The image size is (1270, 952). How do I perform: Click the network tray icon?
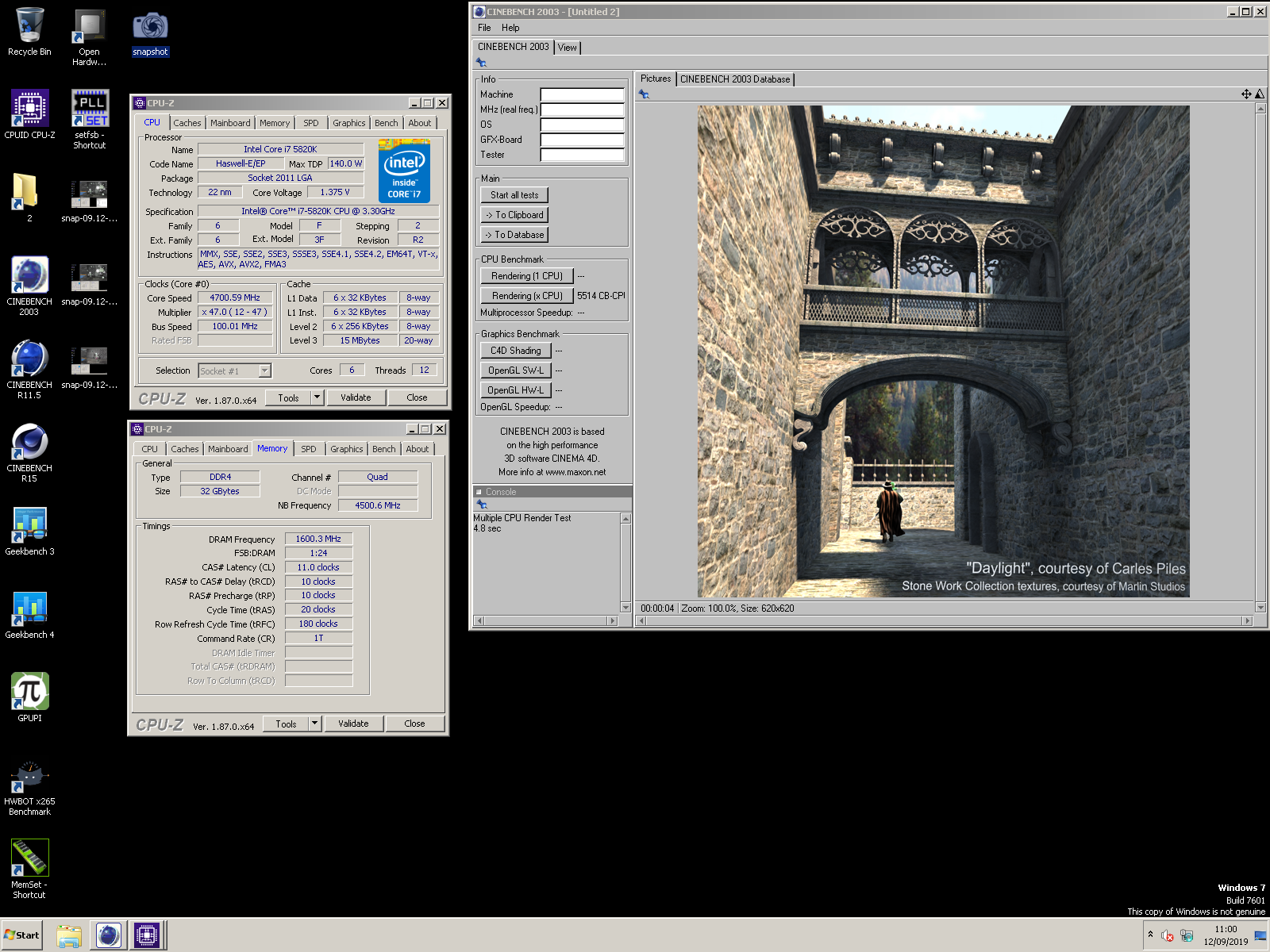pos(1187,935)
